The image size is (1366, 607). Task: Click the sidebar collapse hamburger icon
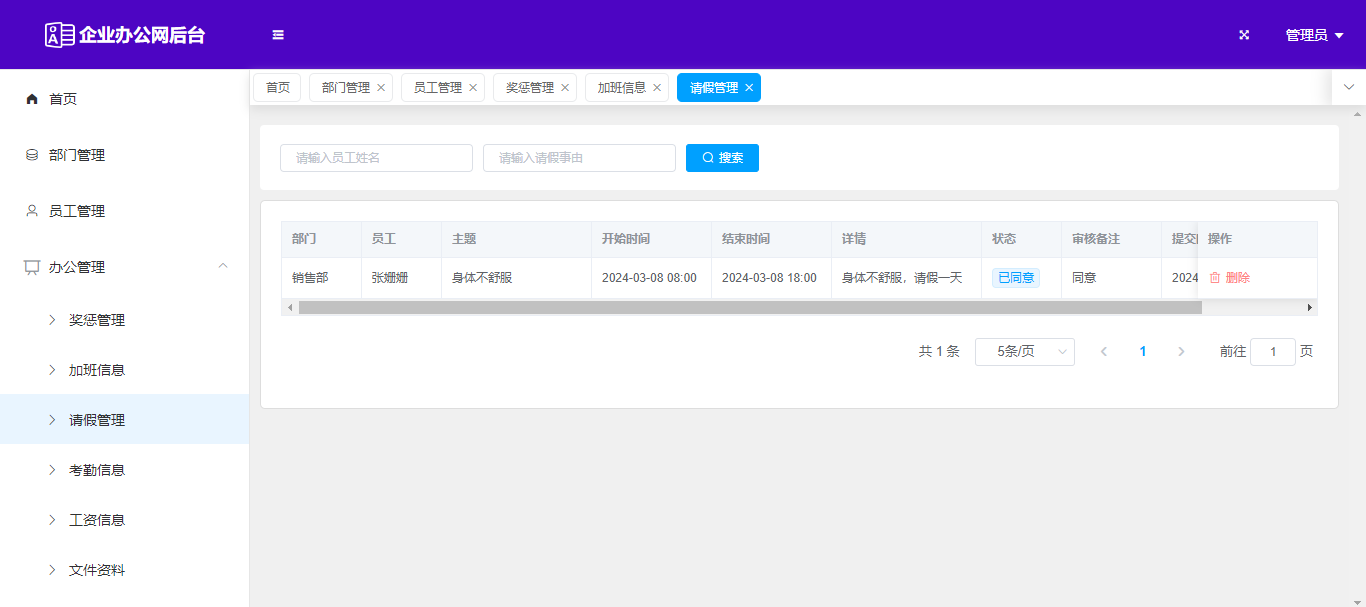coord(278,35)
